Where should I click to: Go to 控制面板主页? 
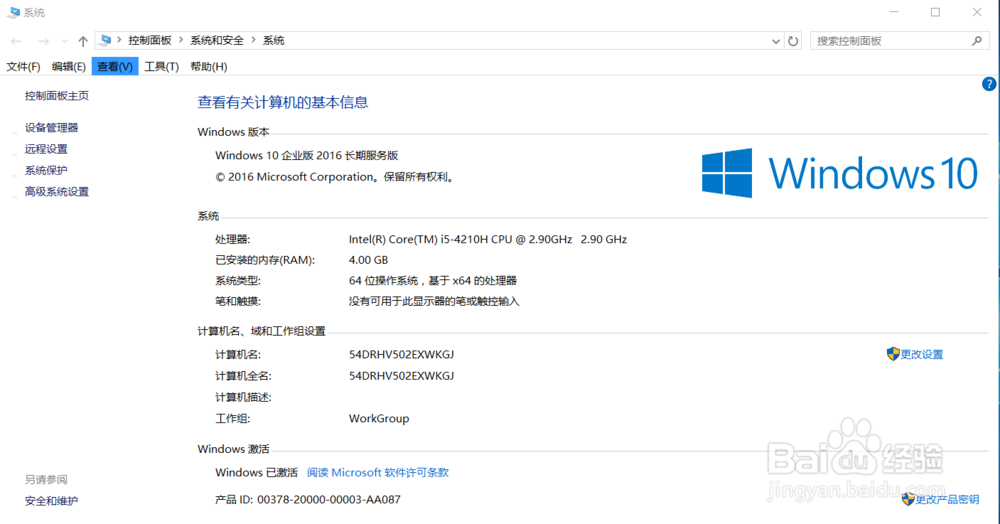57,96
